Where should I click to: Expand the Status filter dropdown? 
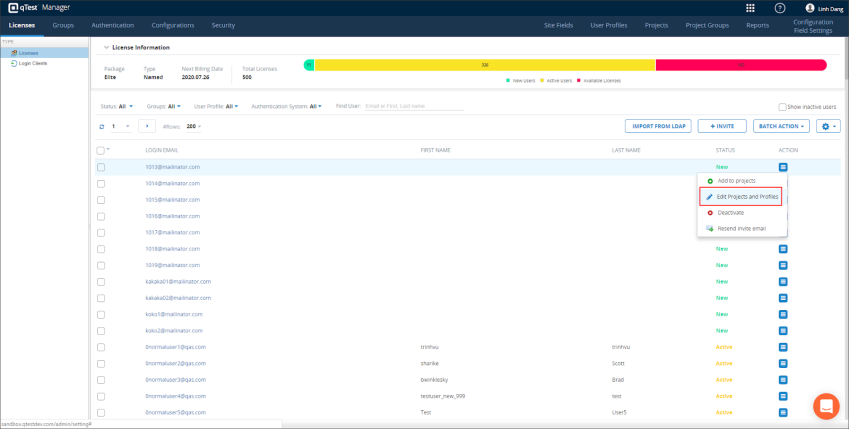pos(116,106)
